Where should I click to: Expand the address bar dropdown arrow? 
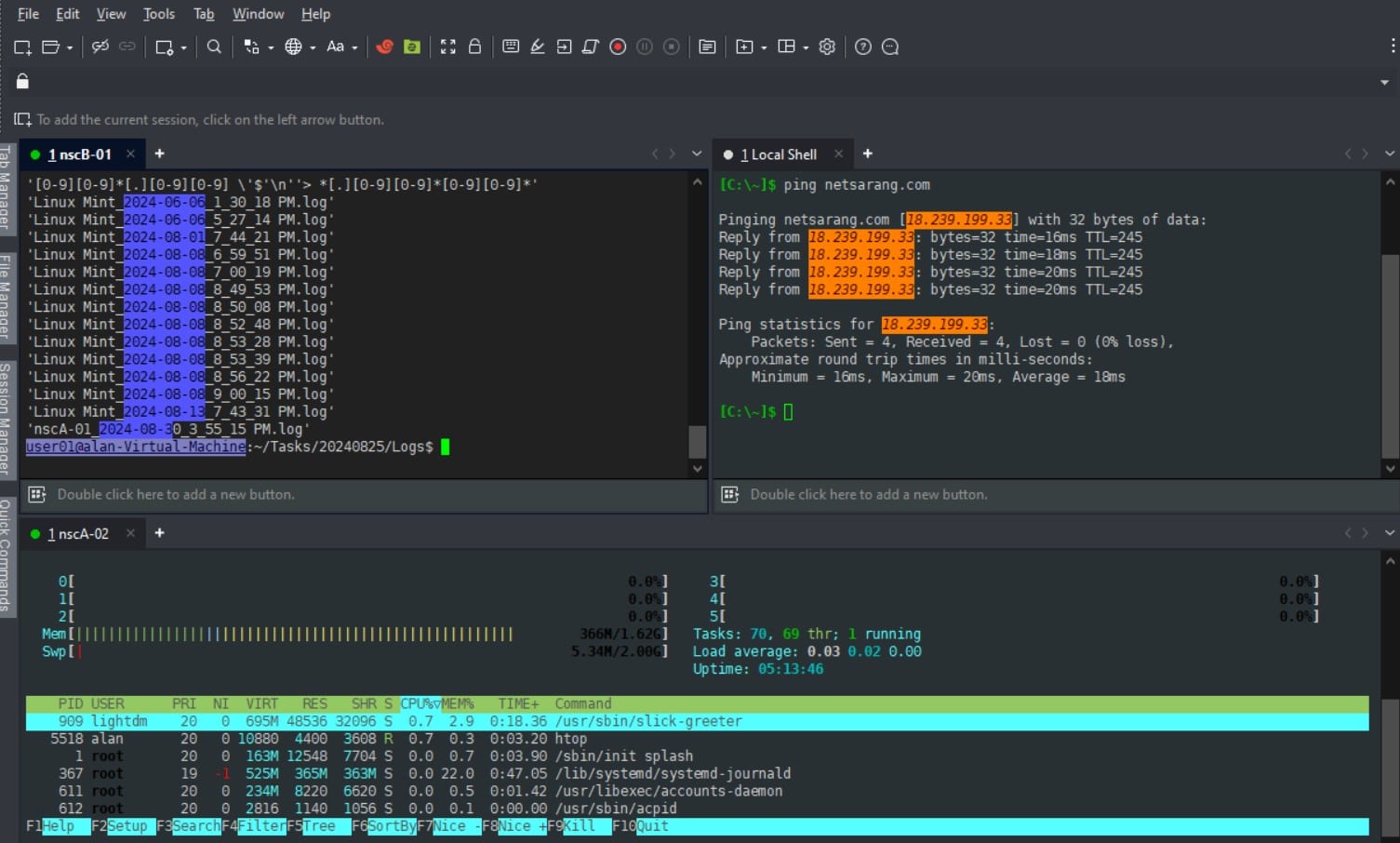pos(1385,83)
